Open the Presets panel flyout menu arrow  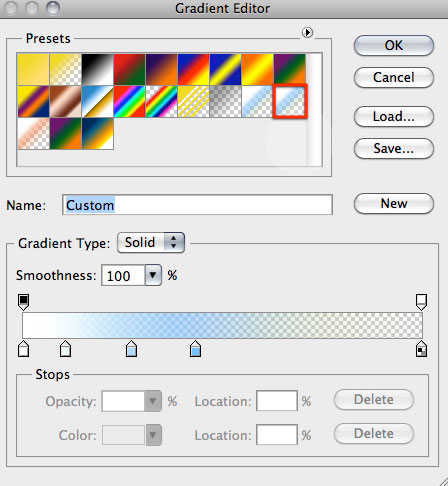307,32
